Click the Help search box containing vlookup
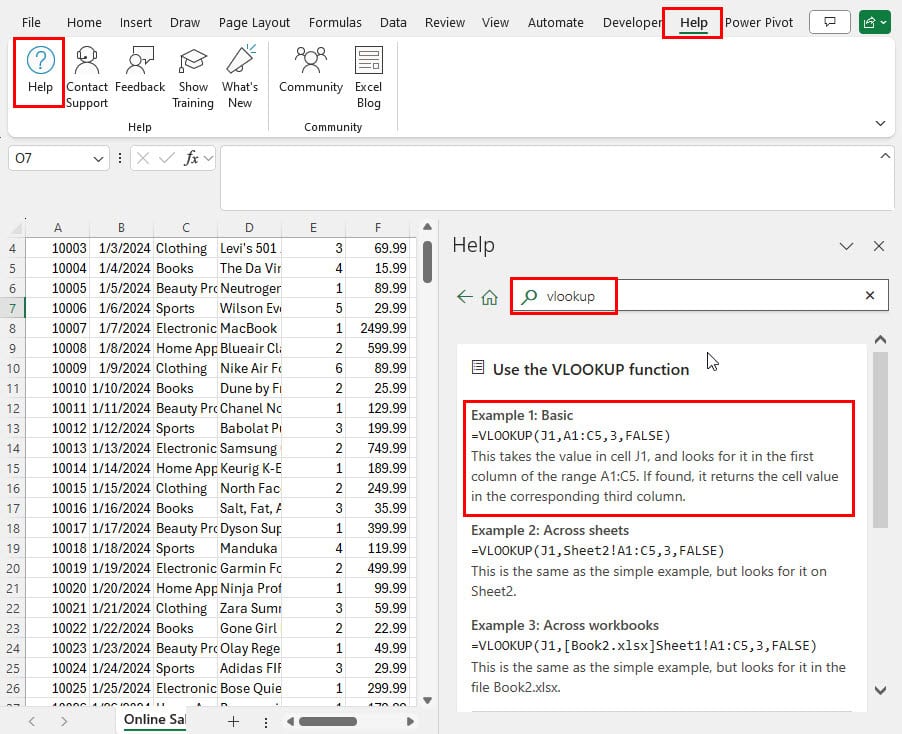 pos(699,296)
